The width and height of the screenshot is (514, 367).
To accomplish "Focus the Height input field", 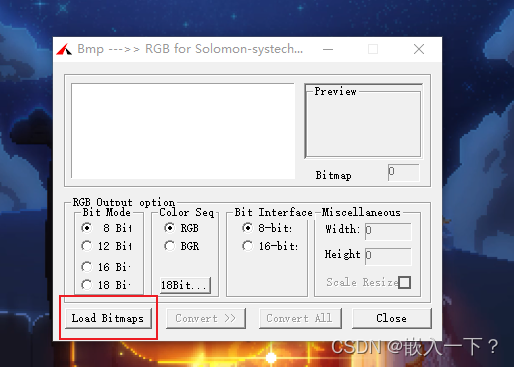I will (388, 256).
